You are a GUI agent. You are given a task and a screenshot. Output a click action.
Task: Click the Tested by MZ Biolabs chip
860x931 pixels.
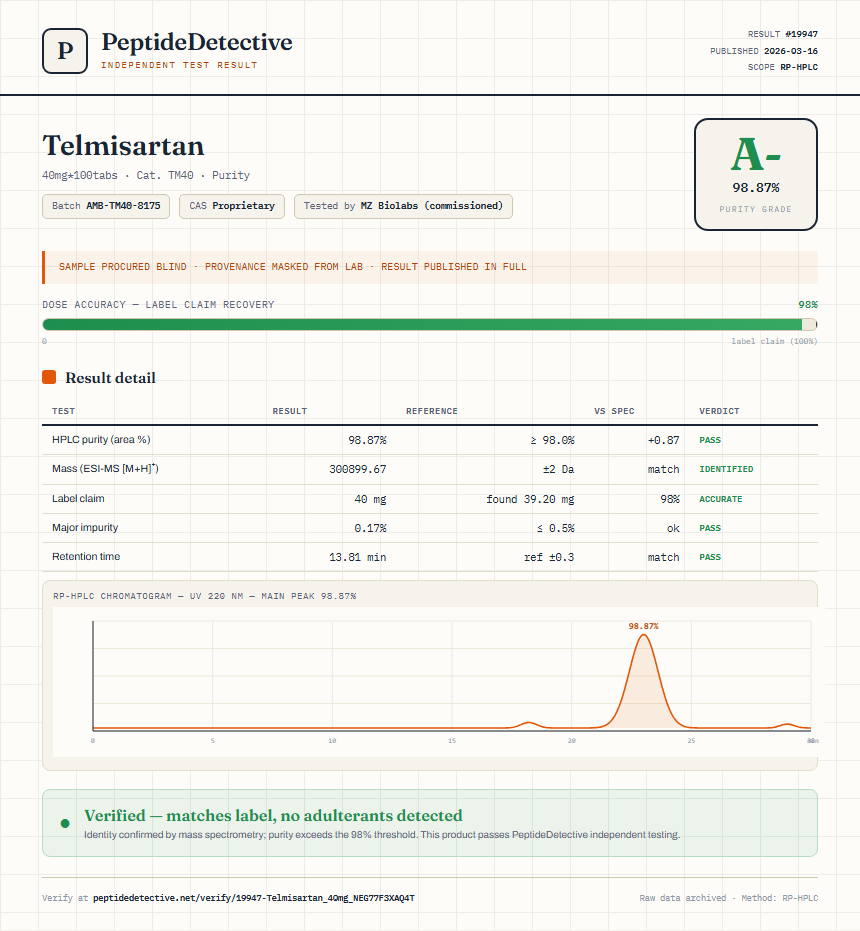403,206
